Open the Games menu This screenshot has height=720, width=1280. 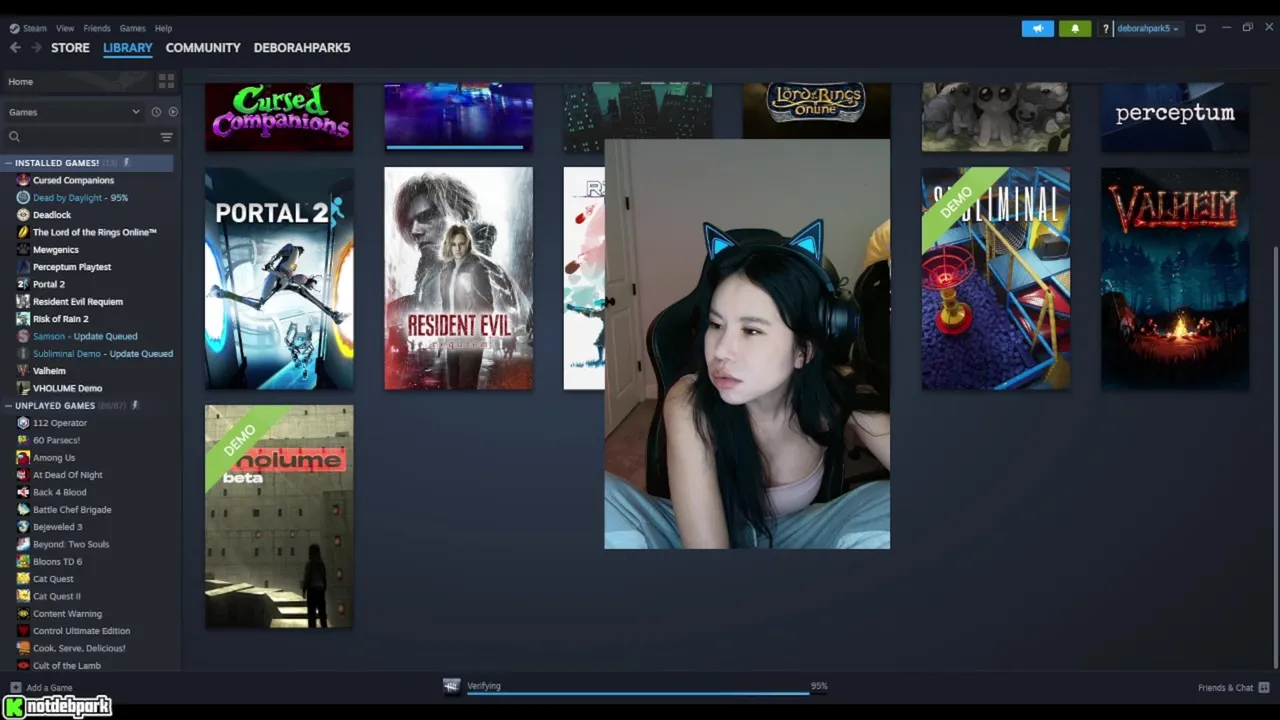tap(132, 28)
